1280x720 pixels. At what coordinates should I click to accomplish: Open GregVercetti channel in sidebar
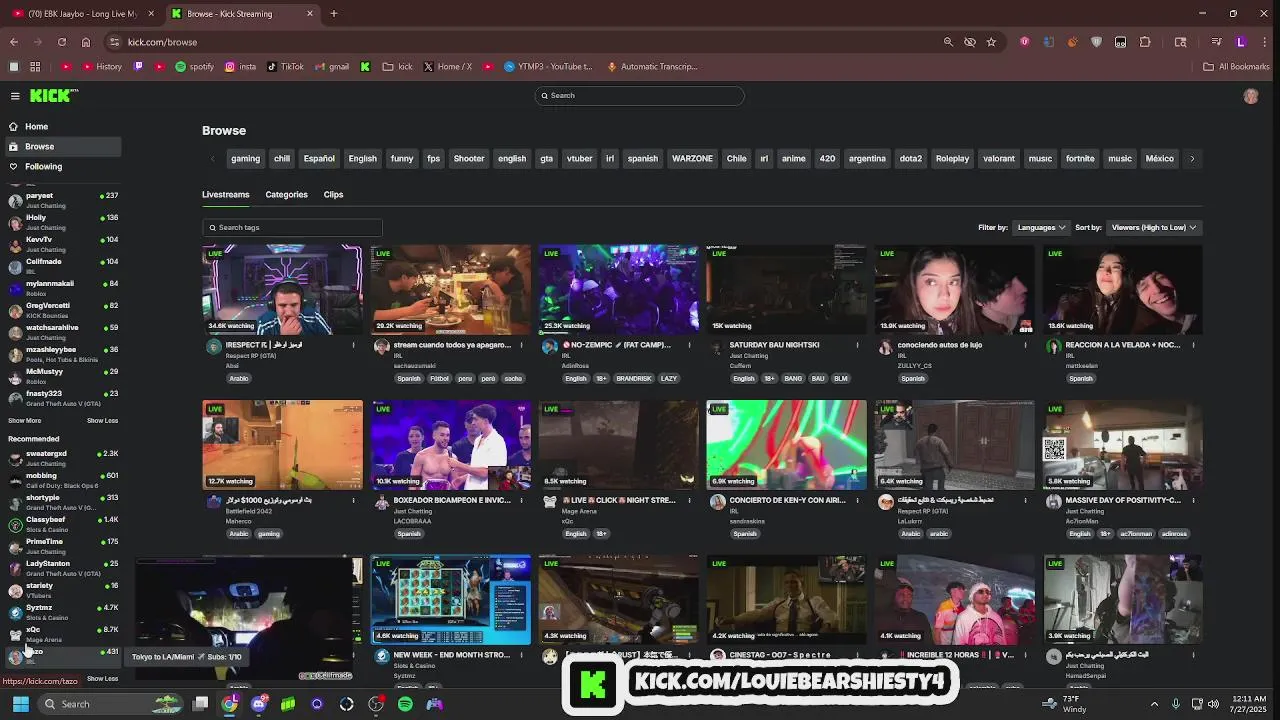click(63, 310)
